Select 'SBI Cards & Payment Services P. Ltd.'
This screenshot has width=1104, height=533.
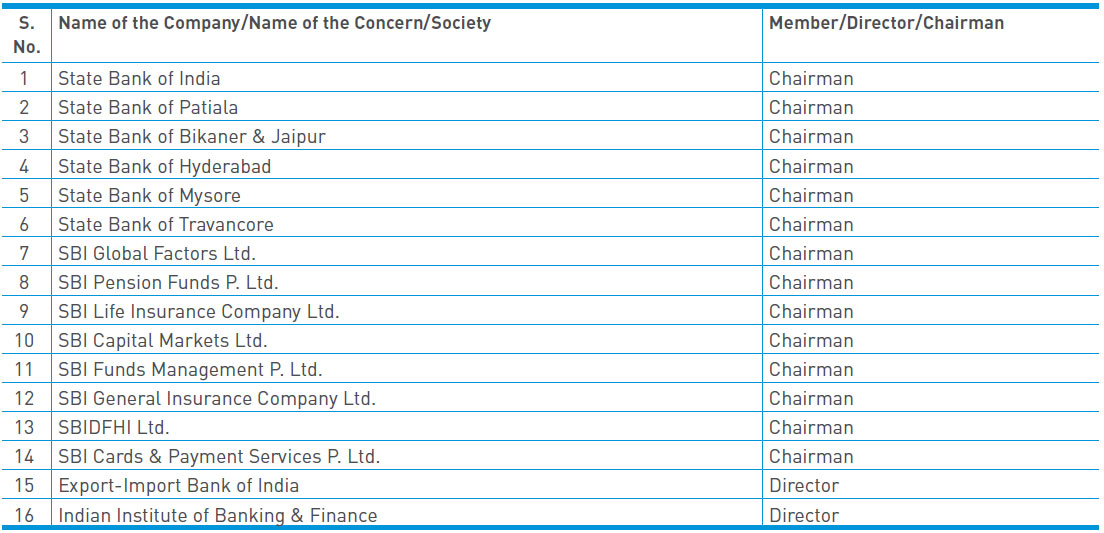point(219,456)
